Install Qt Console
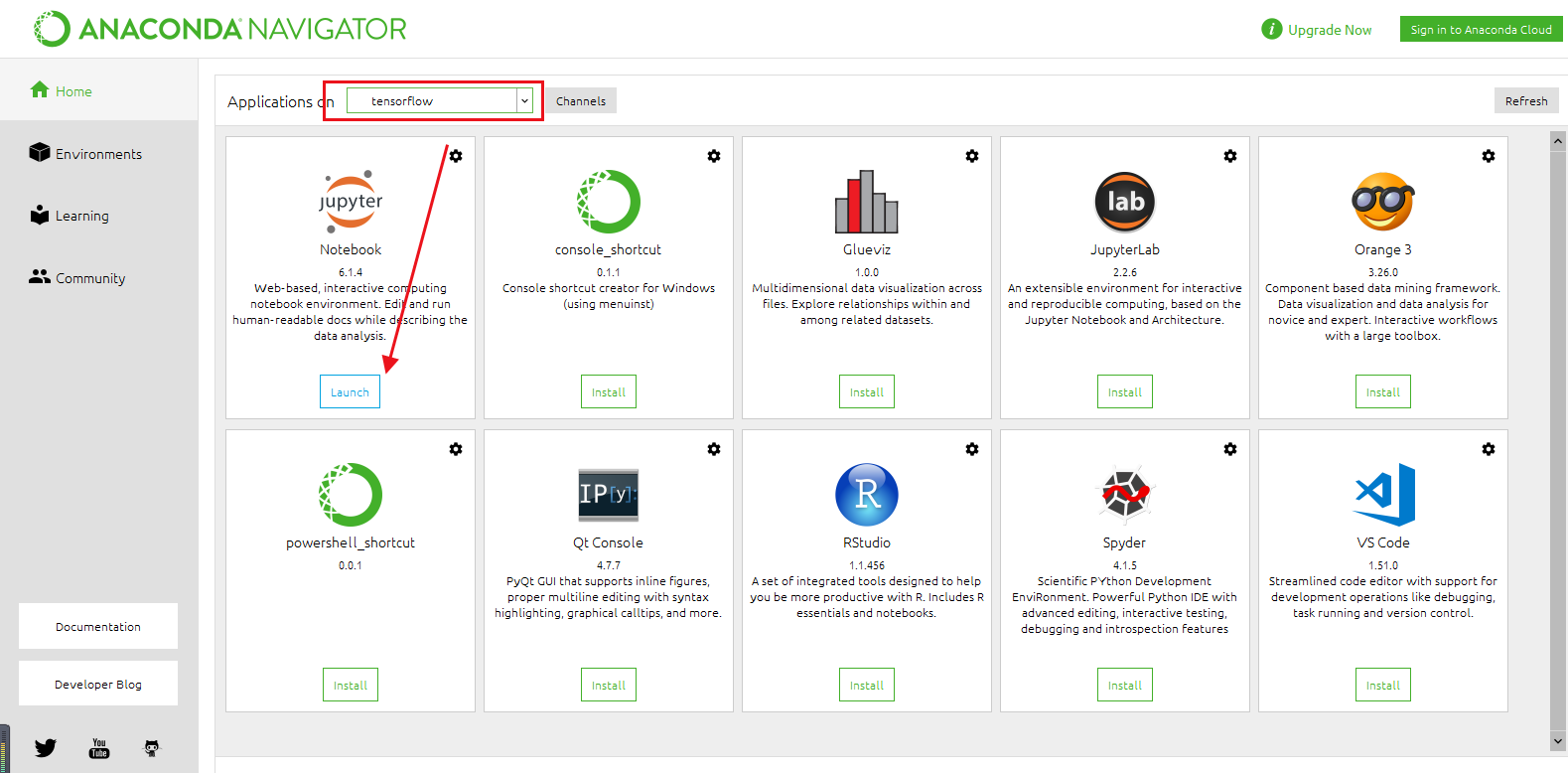The height and width of the screenshot is (773, 1568). (609, 685)
